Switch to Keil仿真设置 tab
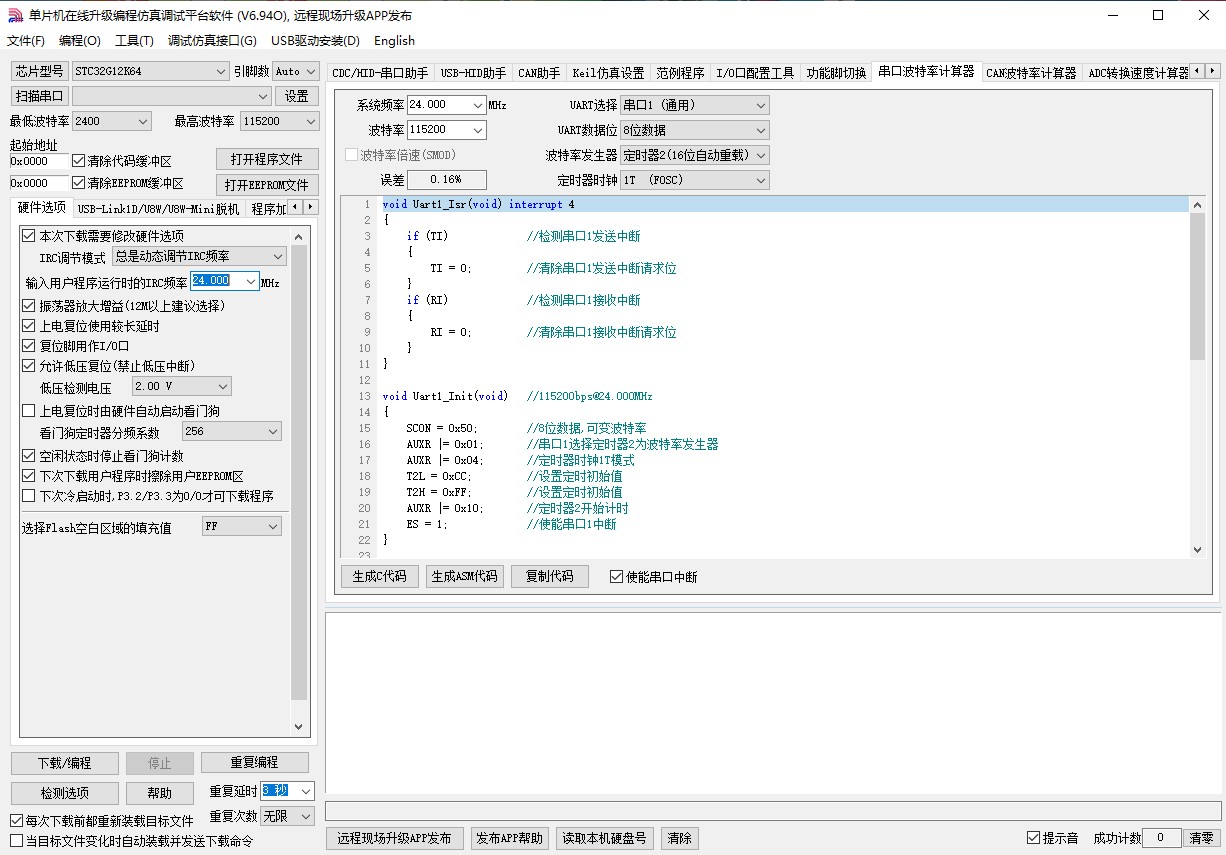This screenshot has width=1226, height=855. (608, 73)
